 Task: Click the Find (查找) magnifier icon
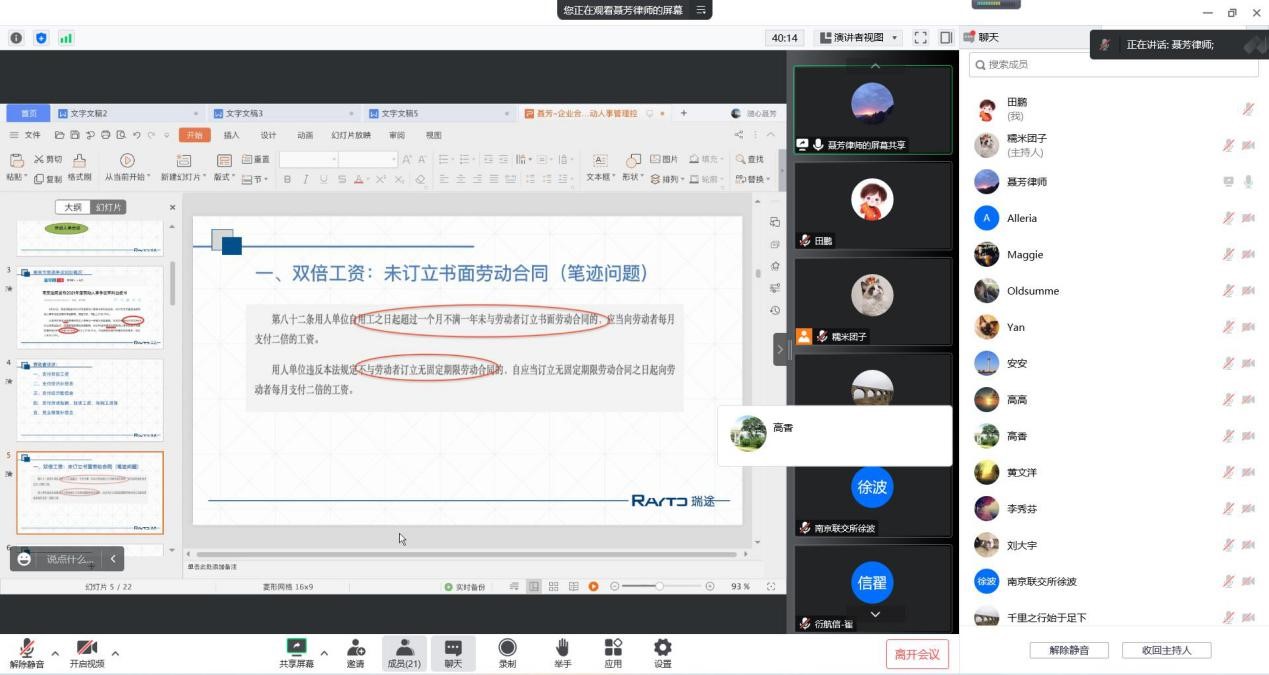[741, 159]
